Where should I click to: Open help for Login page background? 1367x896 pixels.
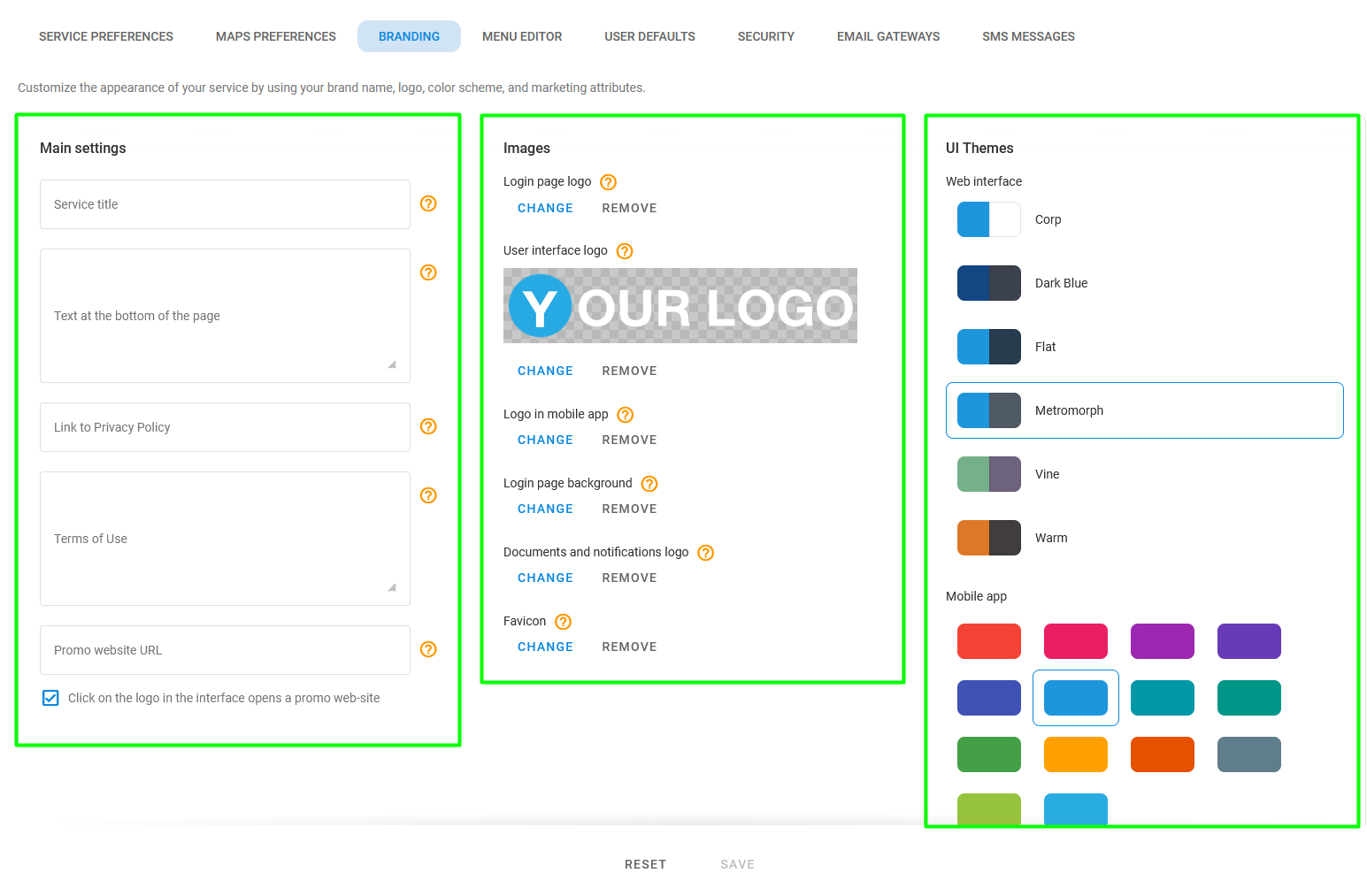pos(649,483)
